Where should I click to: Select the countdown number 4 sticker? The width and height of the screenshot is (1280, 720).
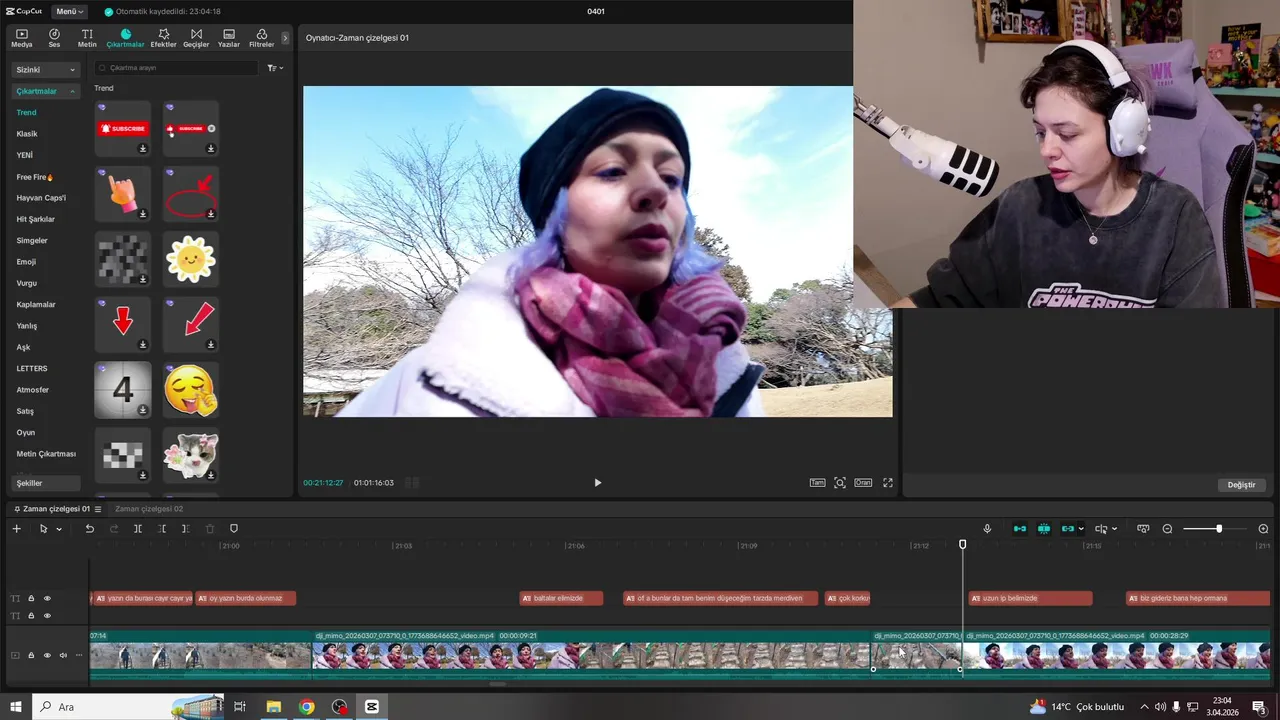tap(123, 390)
